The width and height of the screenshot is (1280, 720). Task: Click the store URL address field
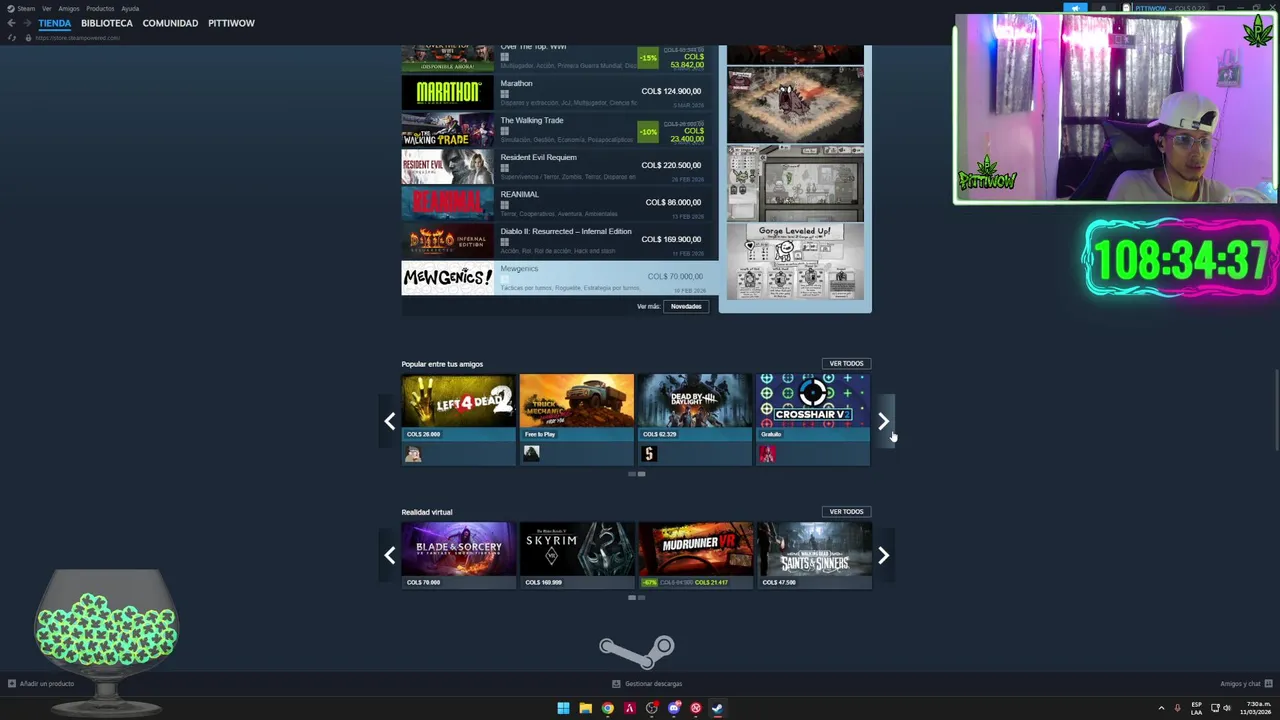(78, 38)
